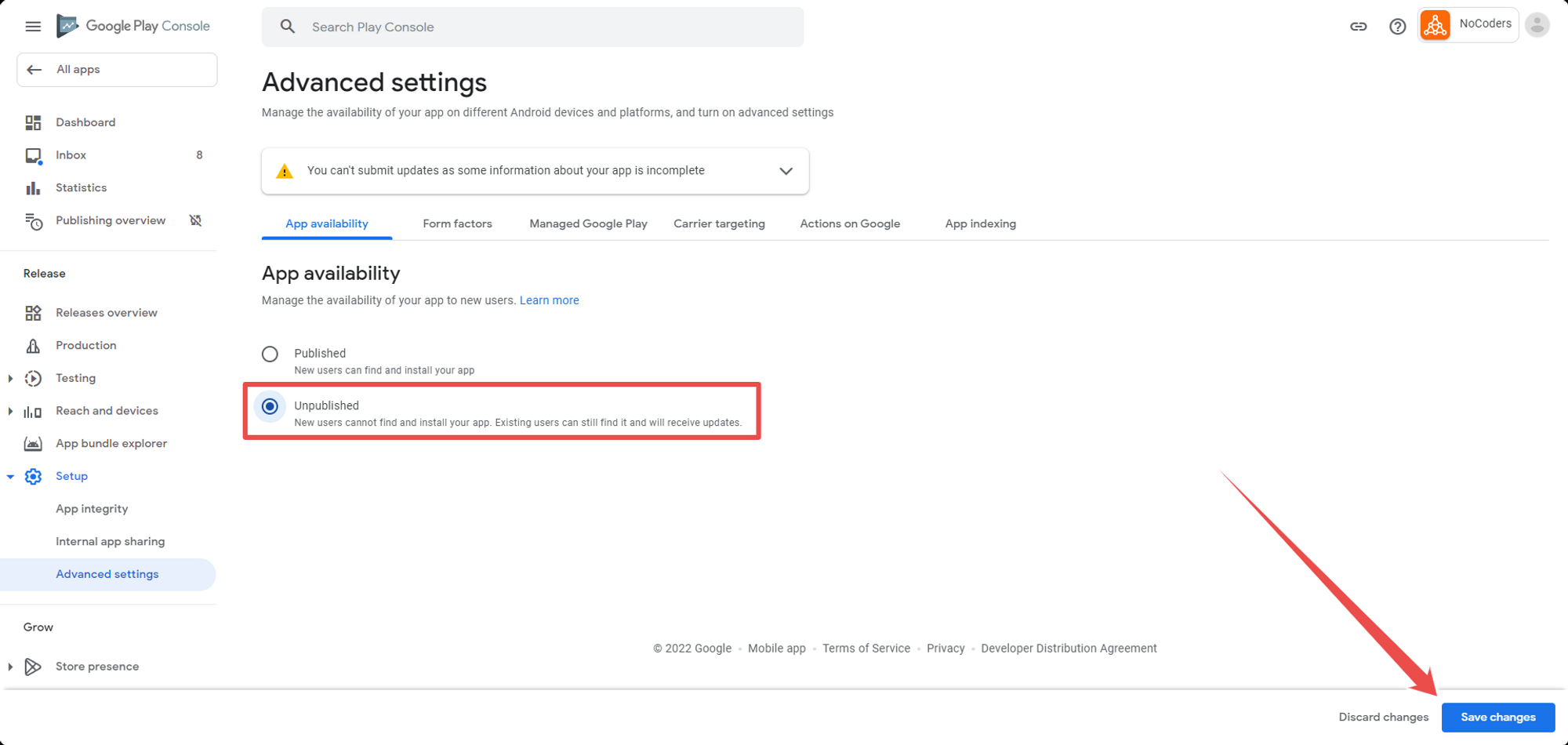The height and width of the screenshot is (745, 1568).
Task: Focus the Search Play Console field
Action: [533, 27]
